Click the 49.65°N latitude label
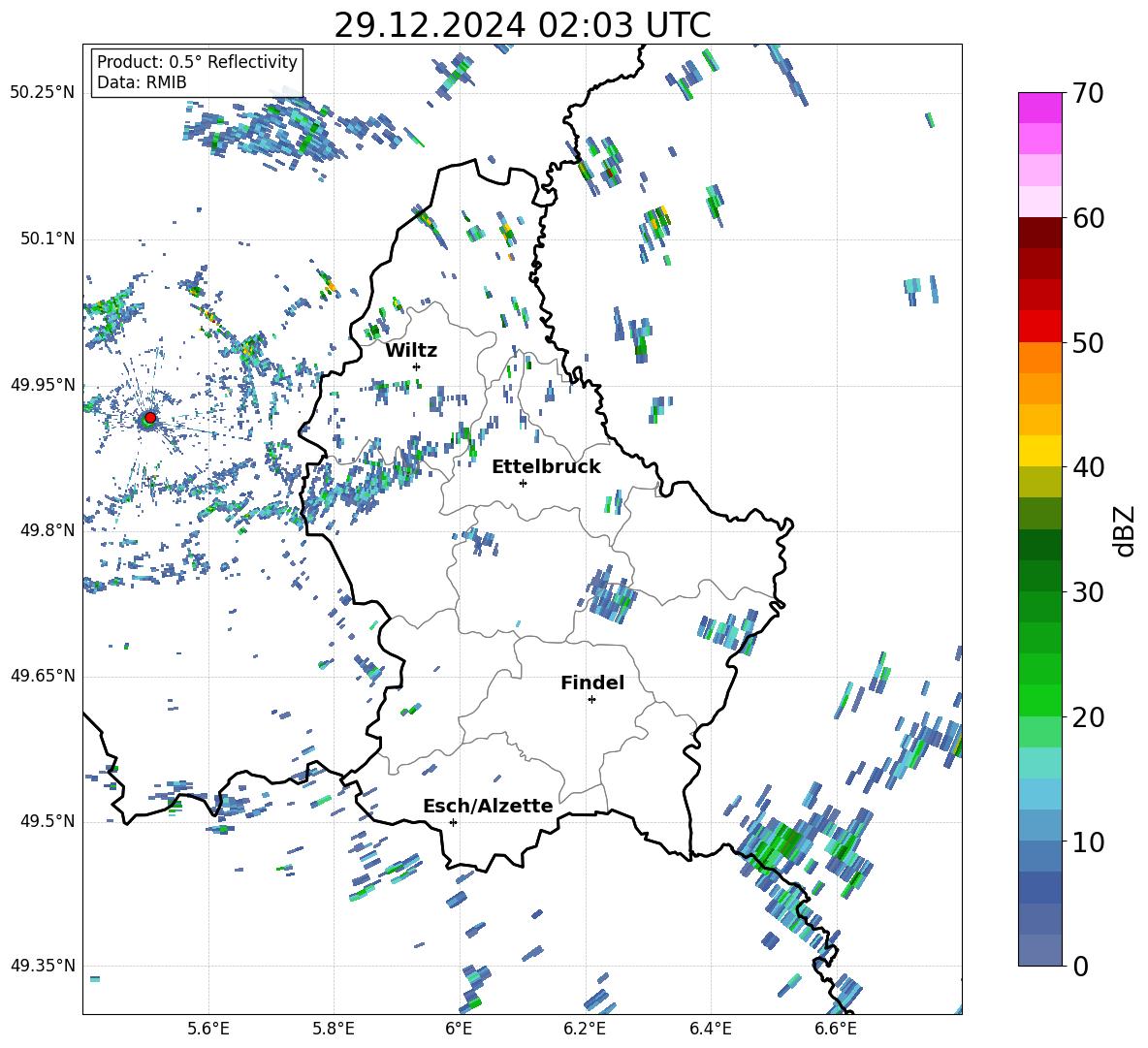The width and height of the screenshot is (1148, 1048). point(43,675)
